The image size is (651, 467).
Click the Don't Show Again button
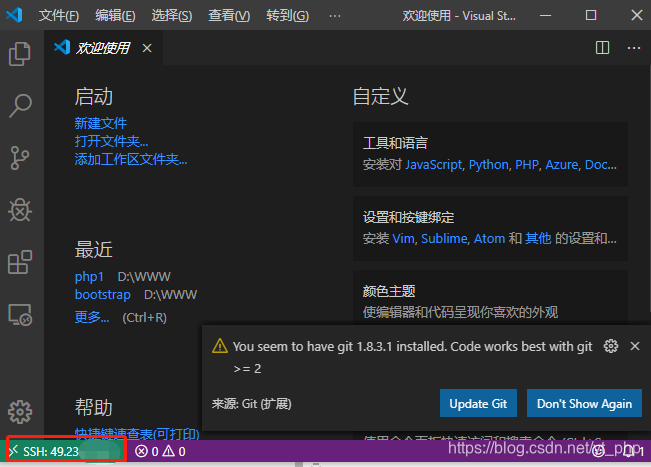(584, 403)
